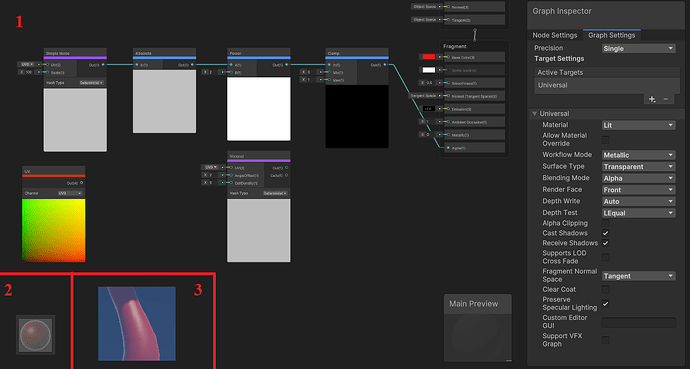Enable Supports LOD Cross Fade
Image resolution: width=690 pixels, height=369 pixels.
(x=606, y=257)
